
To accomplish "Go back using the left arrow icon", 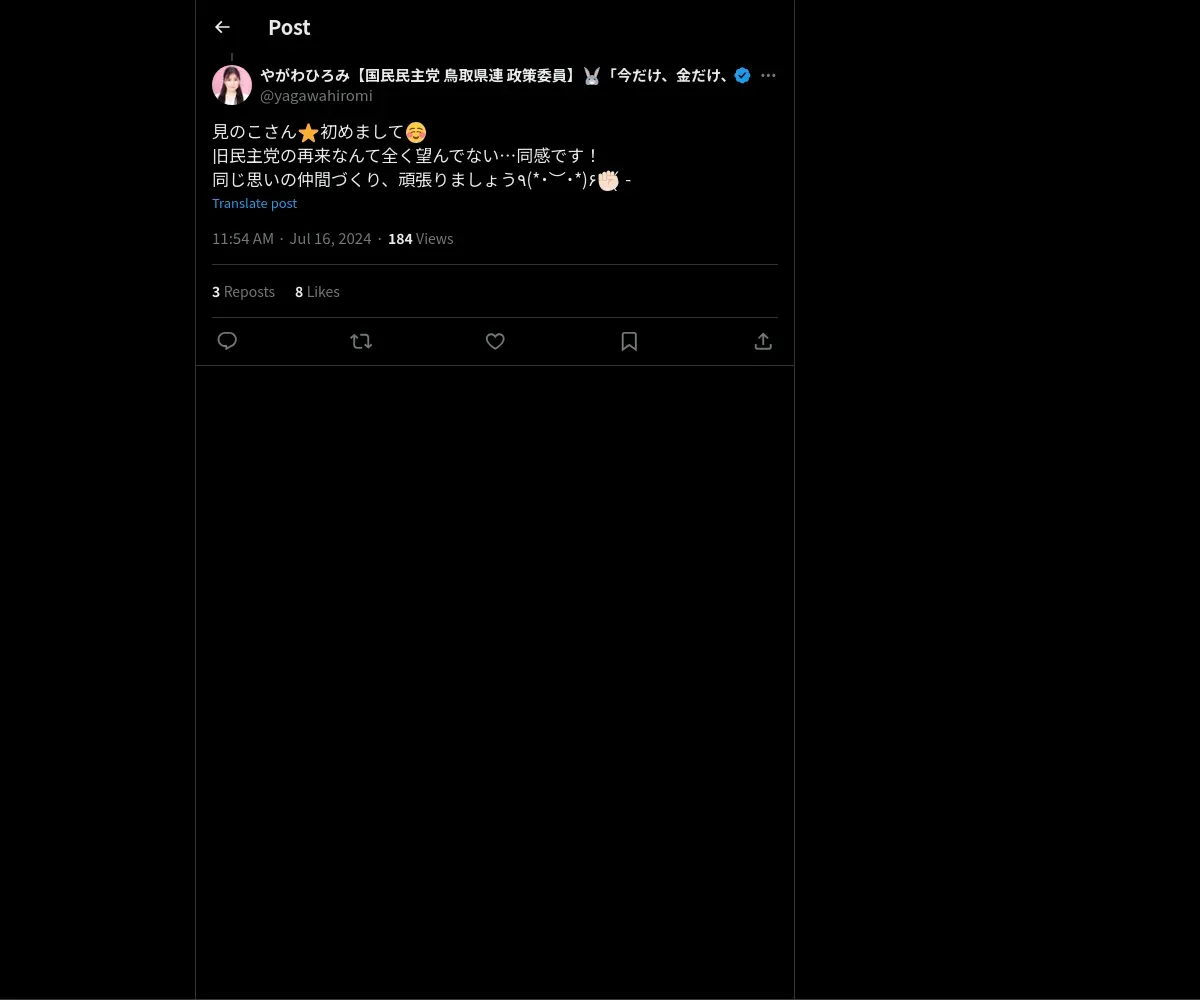I will (222, 27).
